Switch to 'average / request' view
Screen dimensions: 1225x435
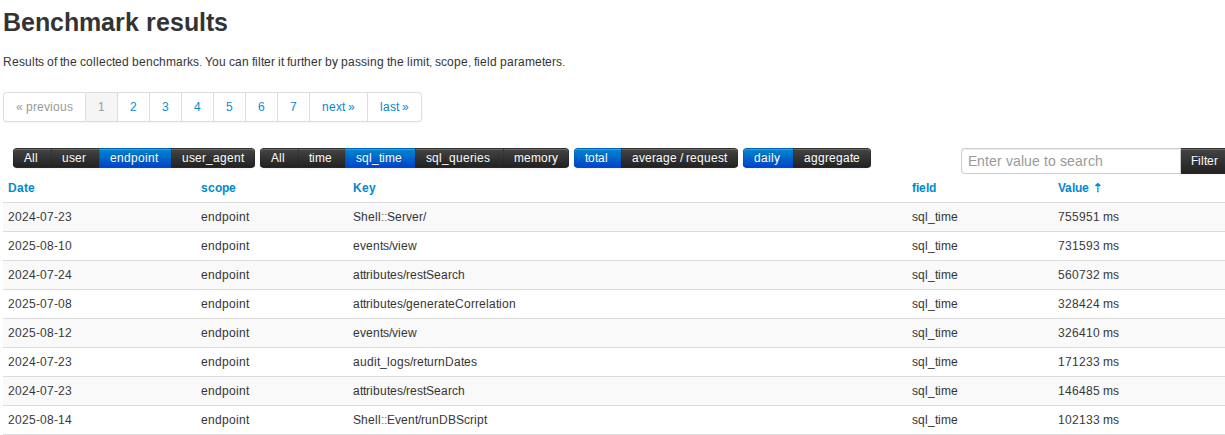680,158
